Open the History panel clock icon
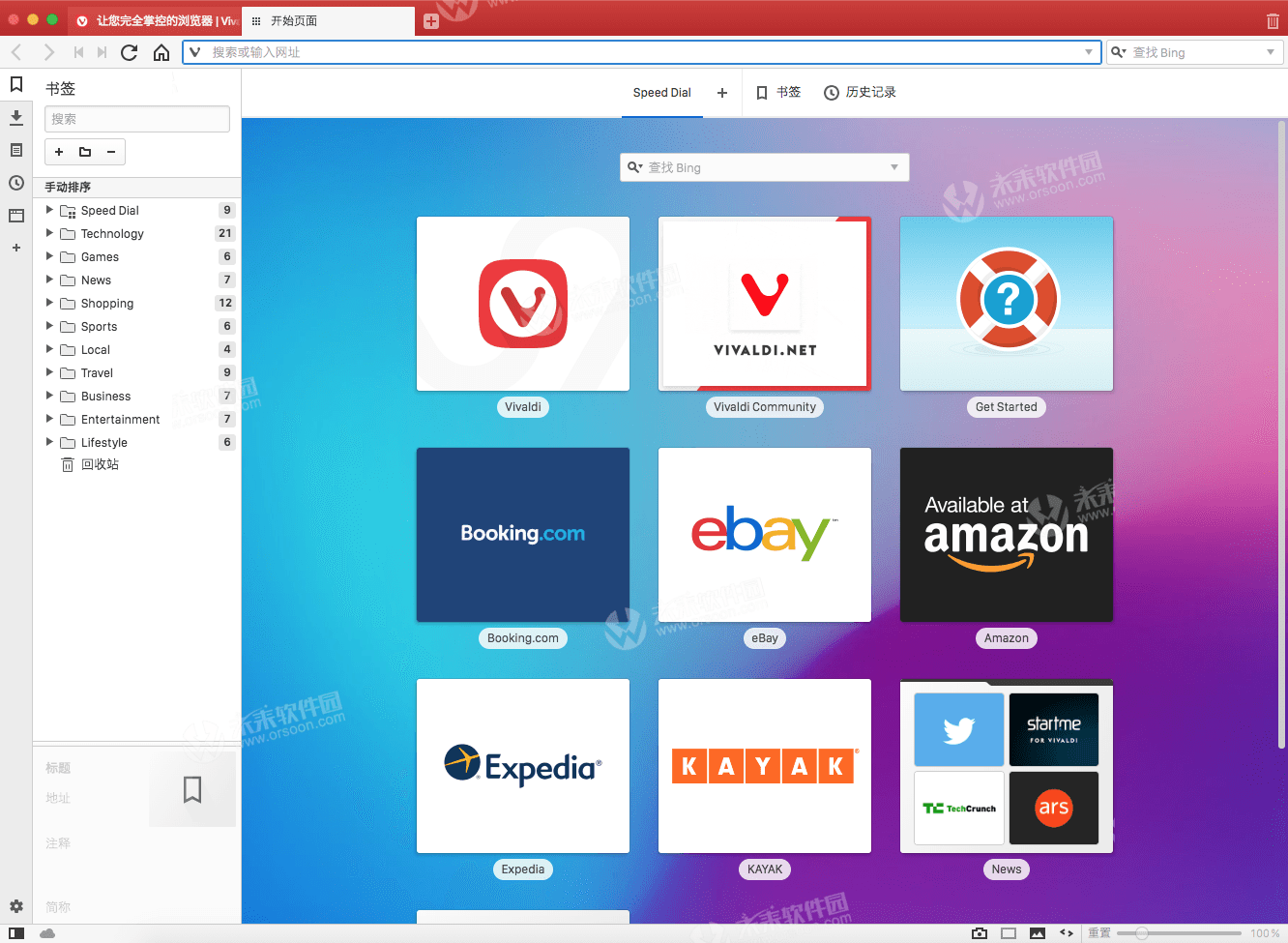Image resolution: width=1288 pixels, height=943 pixels. (16, 183)
